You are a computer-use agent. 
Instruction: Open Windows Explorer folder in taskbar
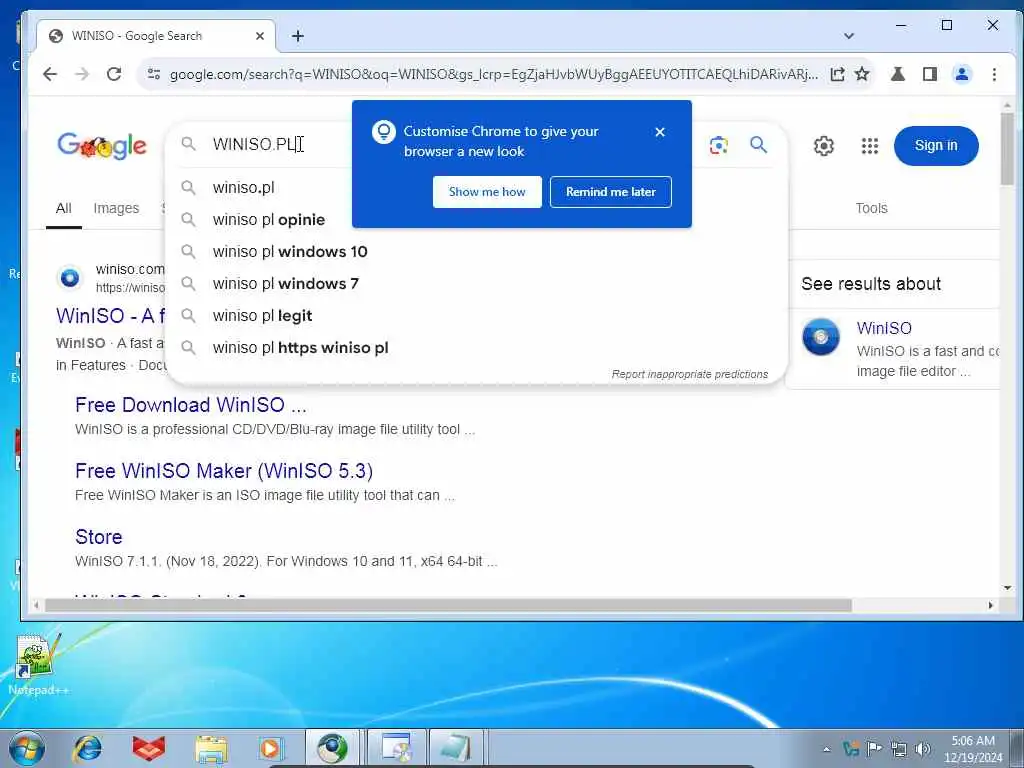[x=211, y=748]
